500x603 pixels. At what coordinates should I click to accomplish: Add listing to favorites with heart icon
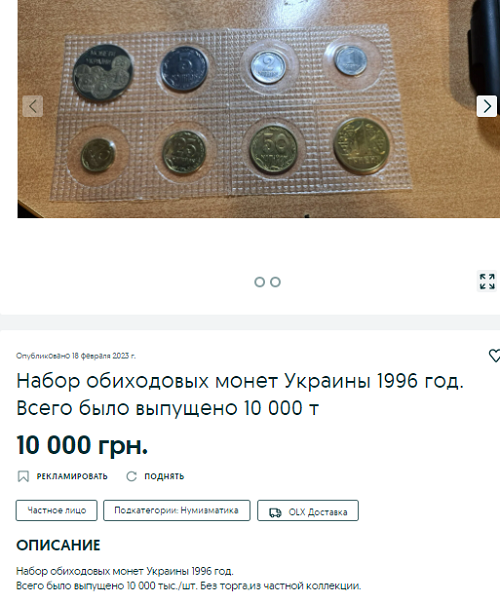tap(494, 355)
